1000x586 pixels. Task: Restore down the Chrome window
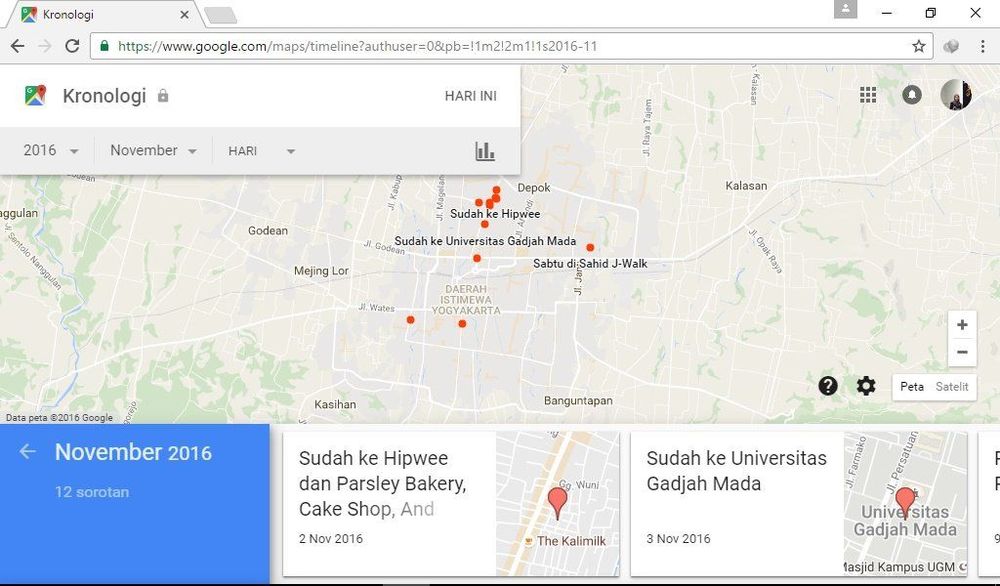tap(930, 13)
